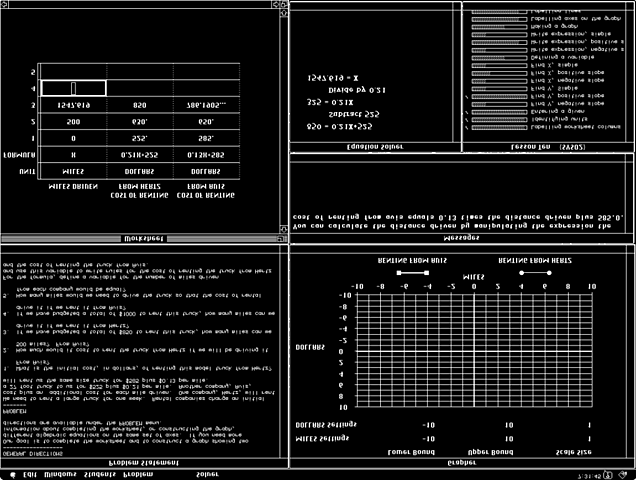Click the Problem Statement window title bar

pos(144,463)
